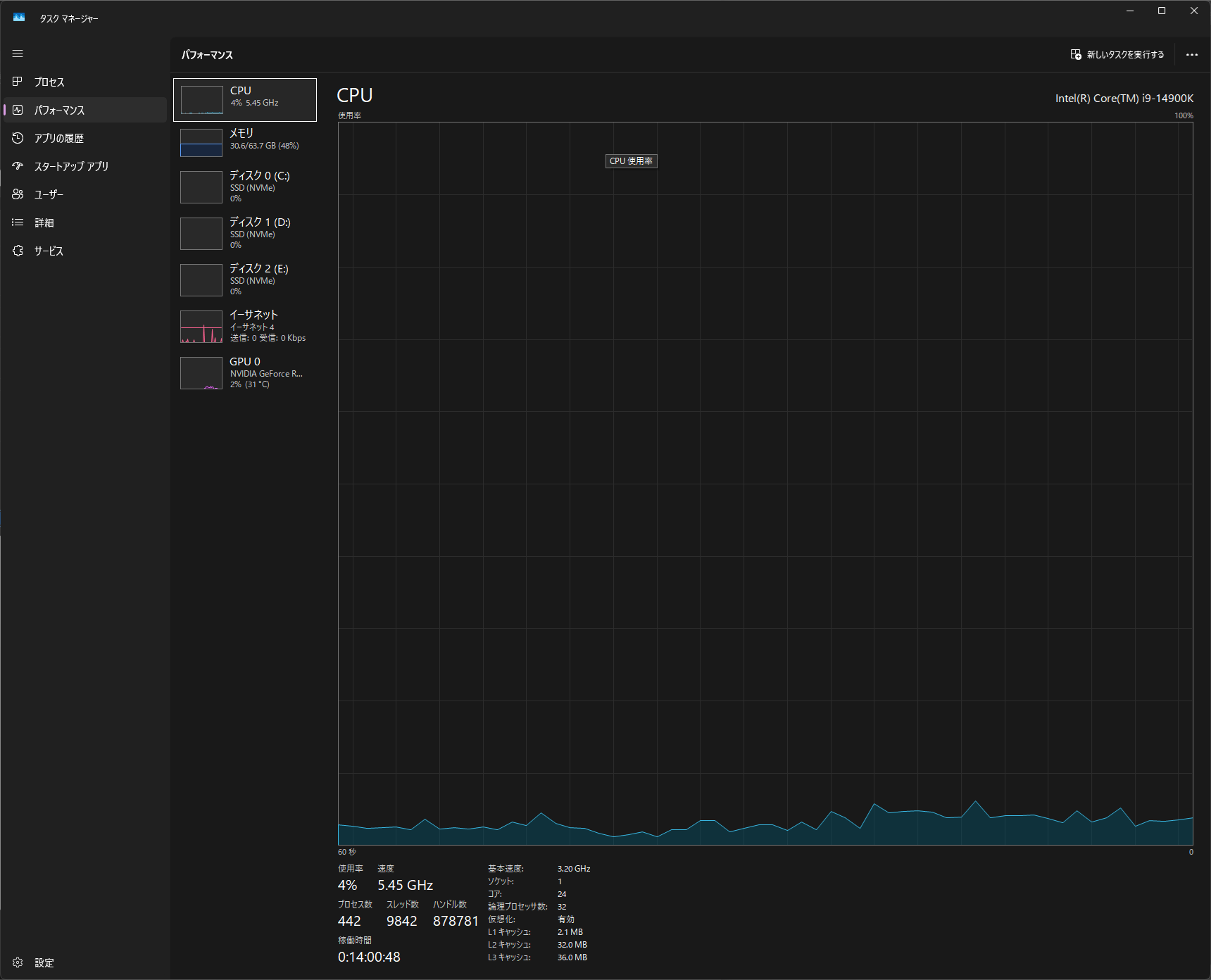Select the メモリ usage graph
Viewport: 1211px width, 980px height.
click(x=201, y=143)
